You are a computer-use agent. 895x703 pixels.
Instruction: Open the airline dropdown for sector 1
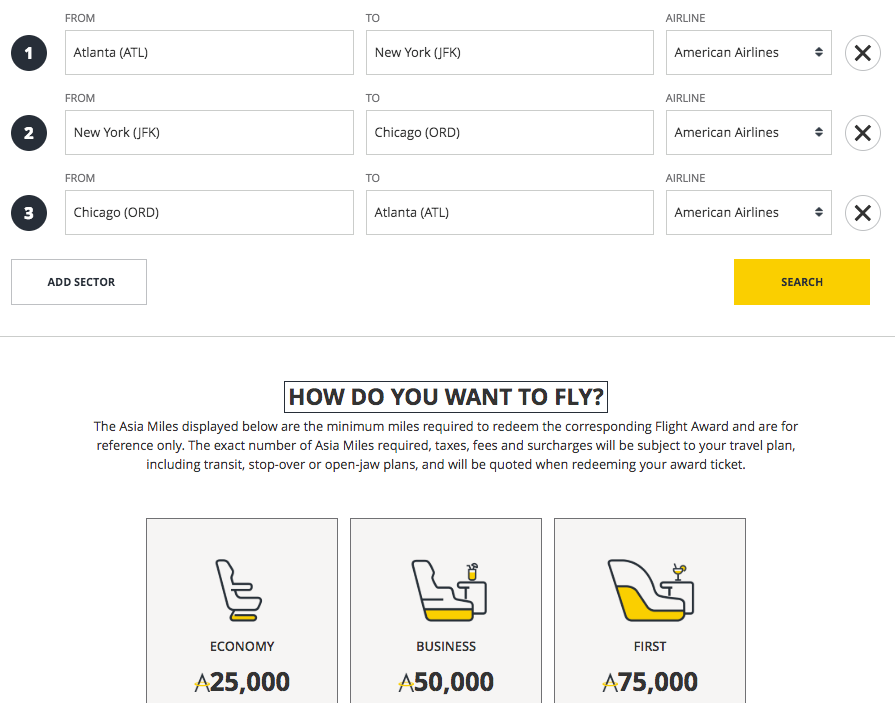point(748,53)
